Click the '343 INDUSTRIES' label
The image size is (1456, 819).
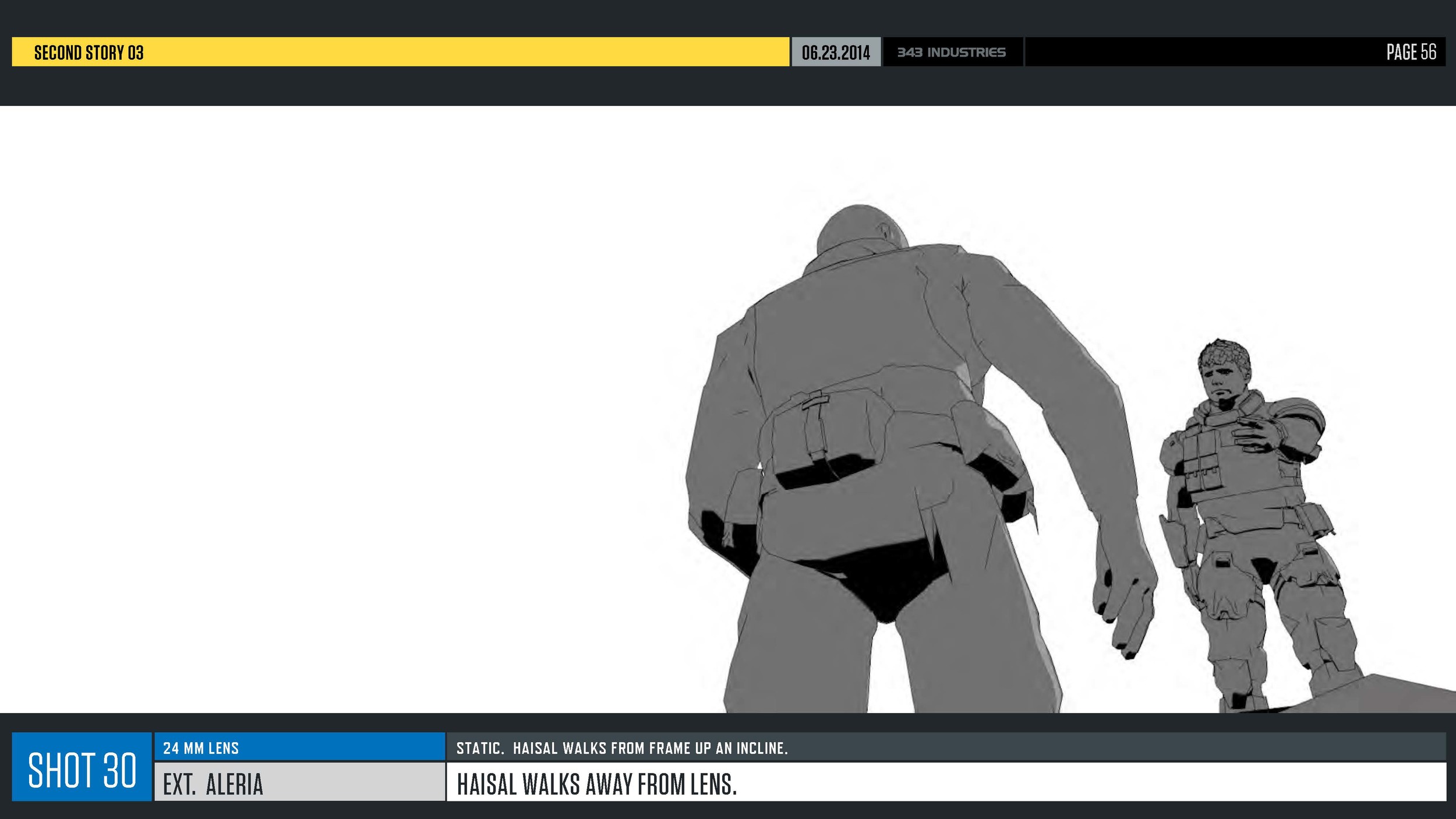point(952,52)
